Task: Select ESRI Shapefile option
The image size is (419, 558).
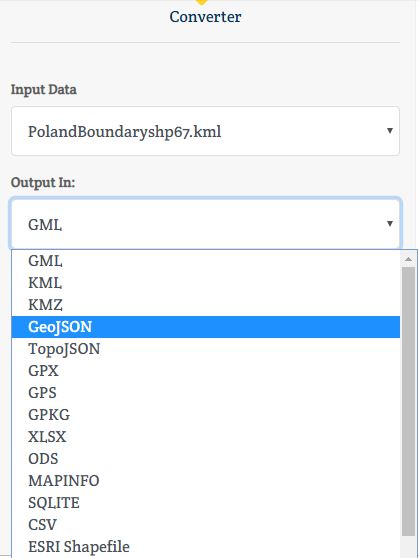Action: click(206, 547)
